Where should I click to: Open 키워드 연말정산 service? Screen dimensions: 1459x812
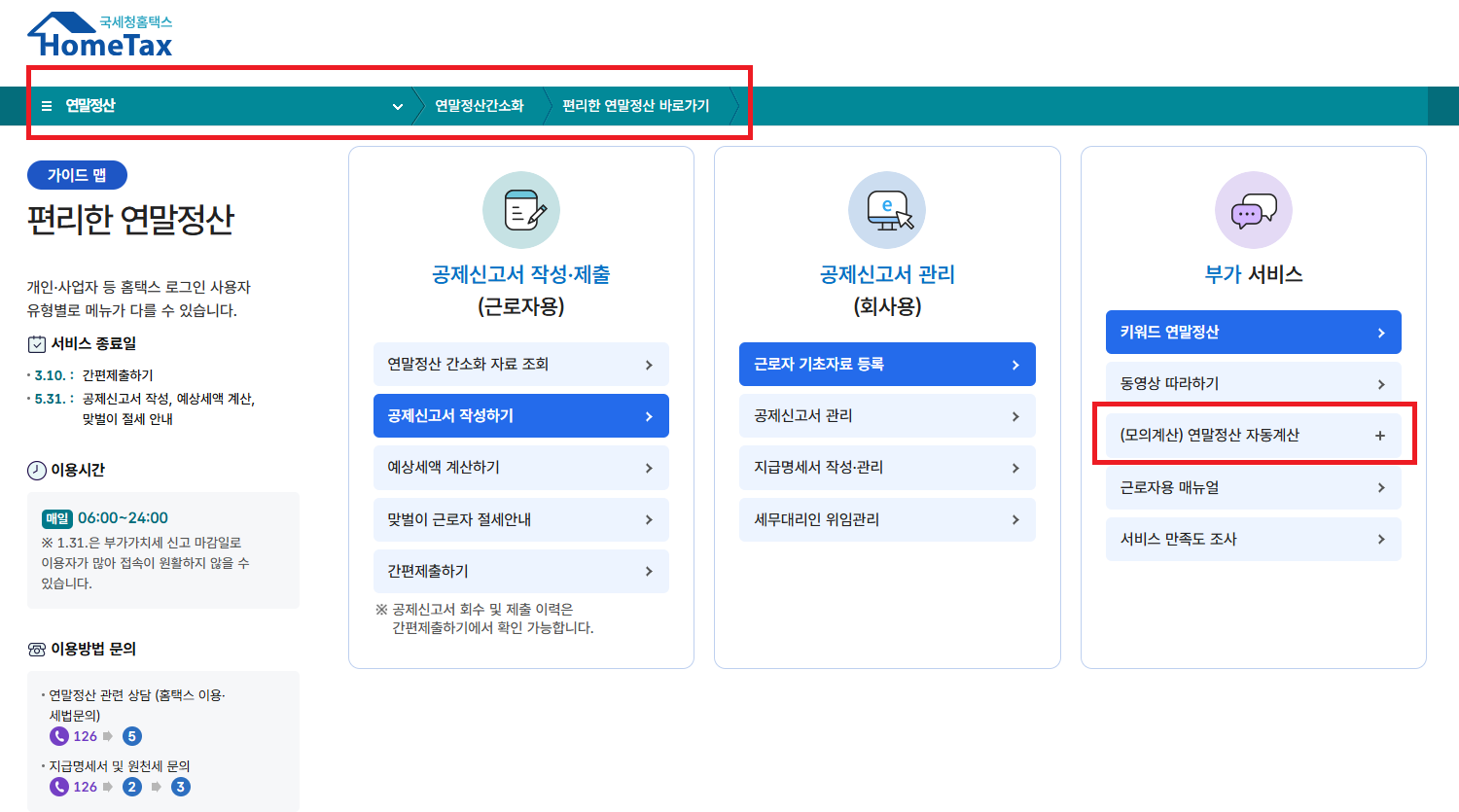click(1253, 332)
